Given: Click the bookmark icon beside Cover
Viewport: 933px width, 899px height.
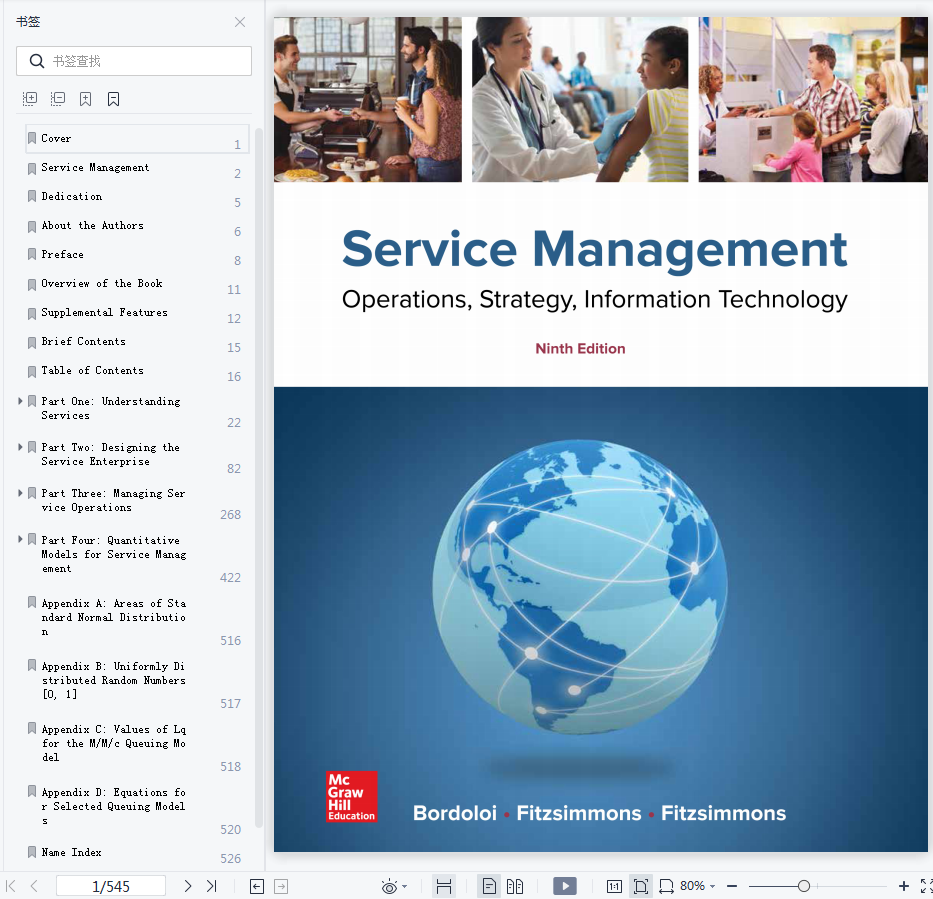Looking at the screenshot, I should [x=32, y=138].
